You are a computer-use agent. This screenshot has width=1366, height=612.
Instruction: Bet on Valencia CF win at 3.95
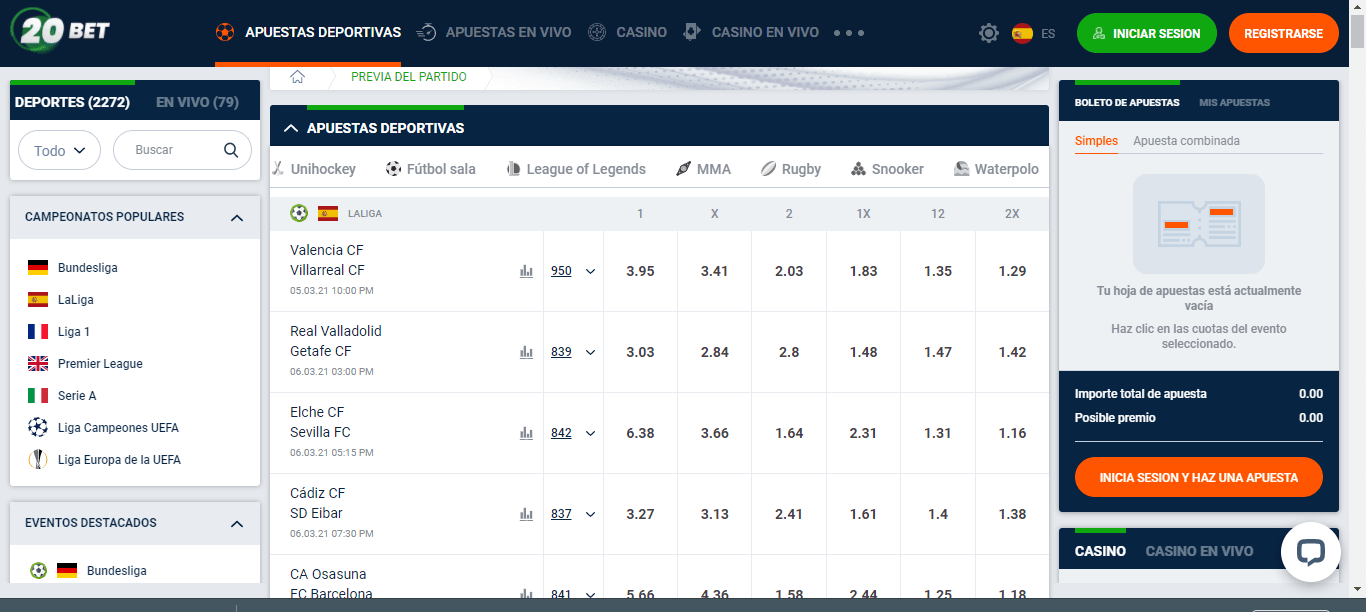tap(640, 271)
